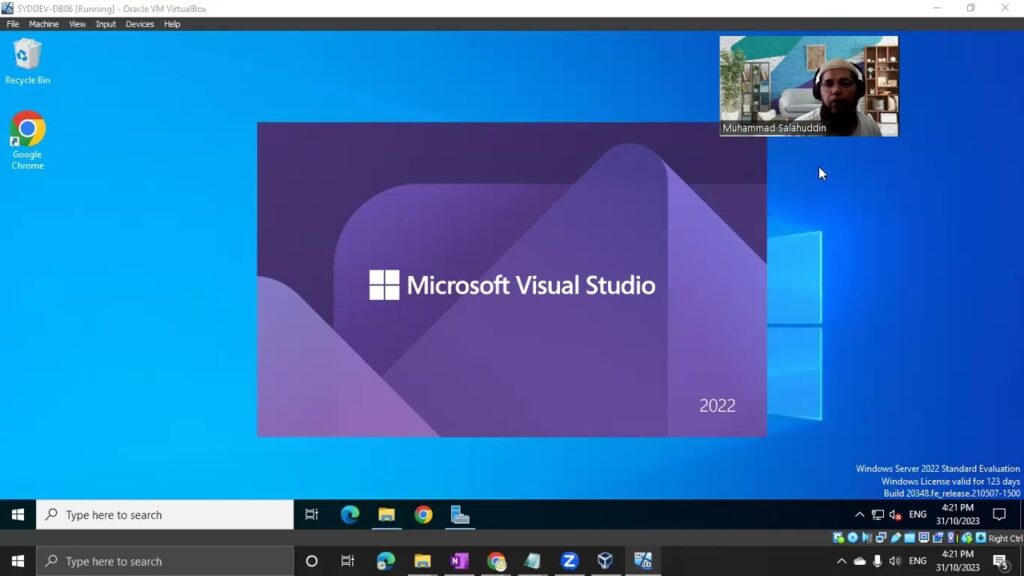Viewport: 1024px width, 576px height.
Task: Open Zoom from the host taskbar
Action: (569, 561)
